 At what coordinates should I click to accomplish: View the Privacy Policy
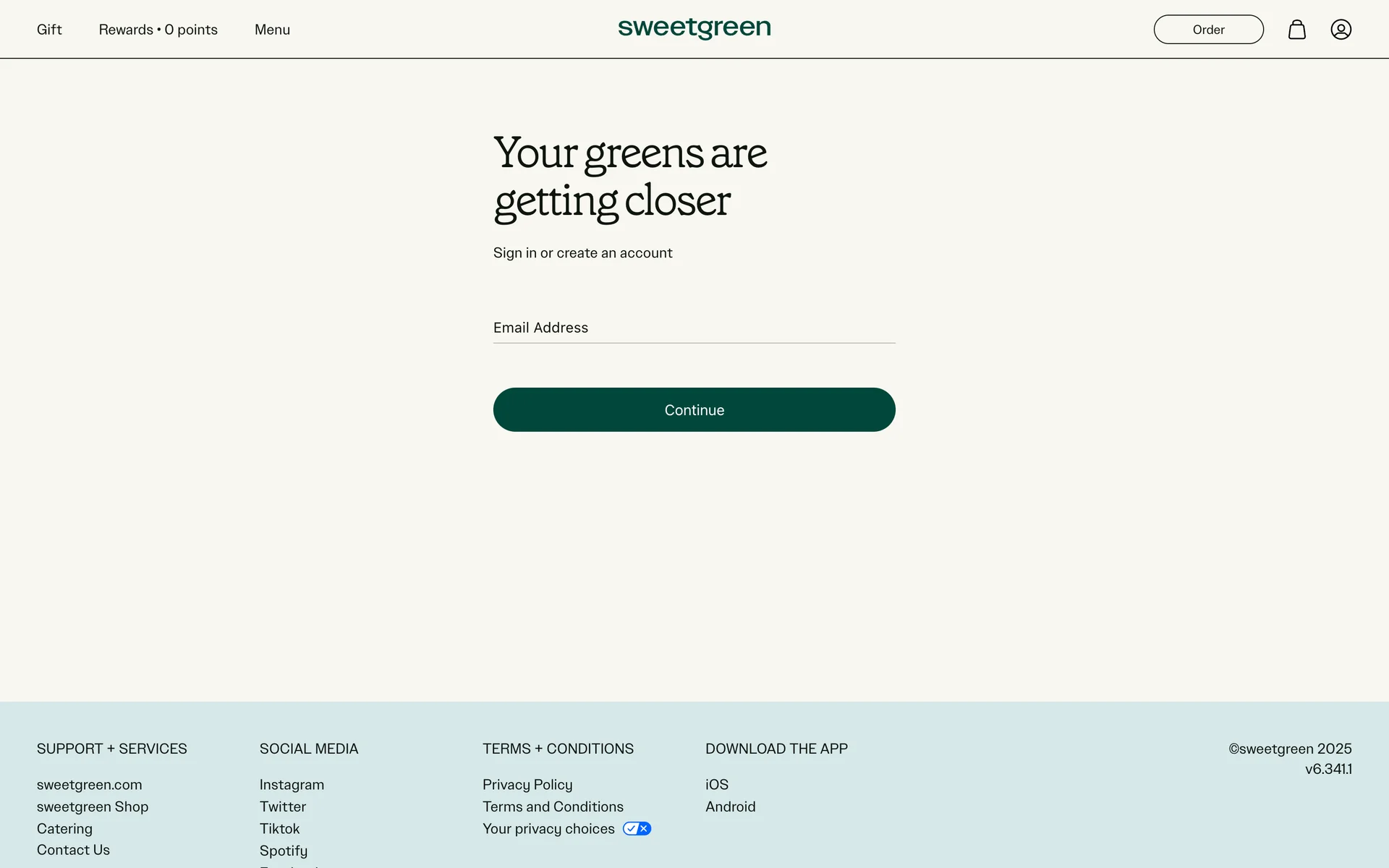tap(527, 785)
